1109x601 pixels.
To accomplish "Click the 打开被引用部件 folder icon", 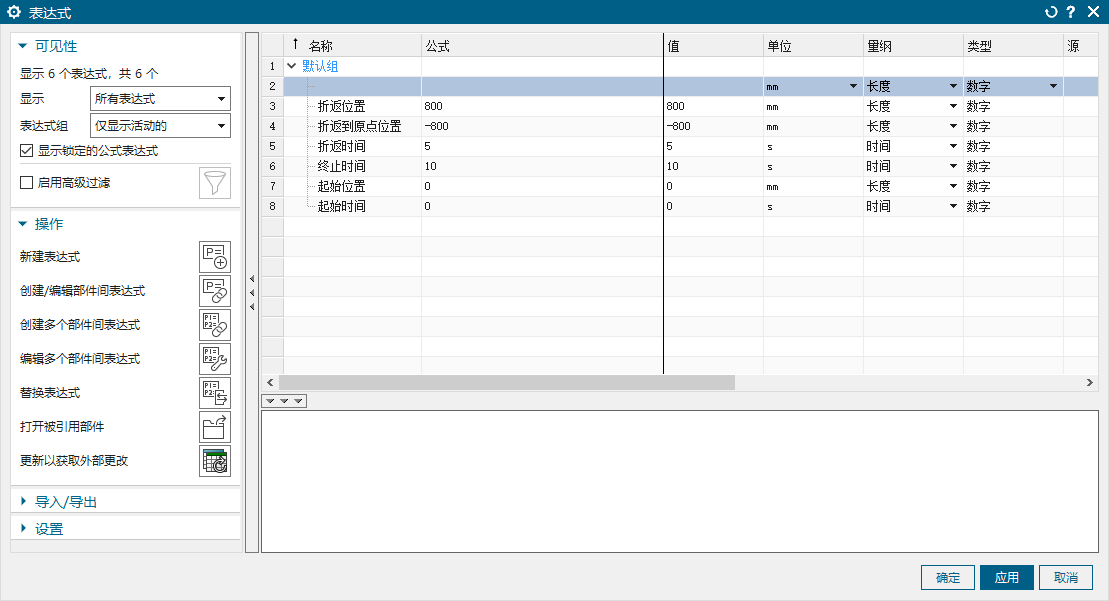I will coord(214,427).
